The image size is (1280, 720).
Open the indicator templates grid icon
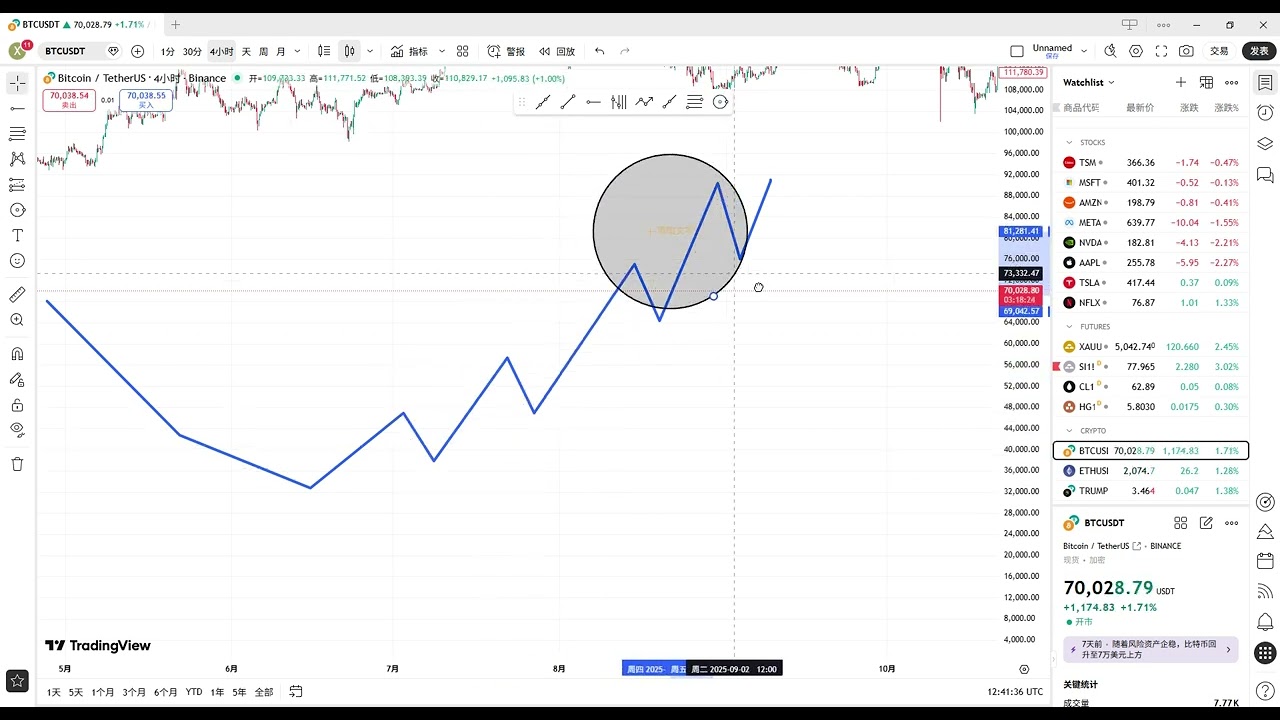click(x=463, y=51)
